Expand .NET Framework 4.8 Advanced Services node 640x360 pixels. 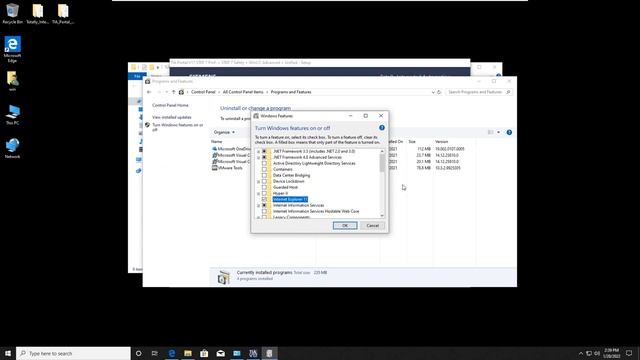258,157
